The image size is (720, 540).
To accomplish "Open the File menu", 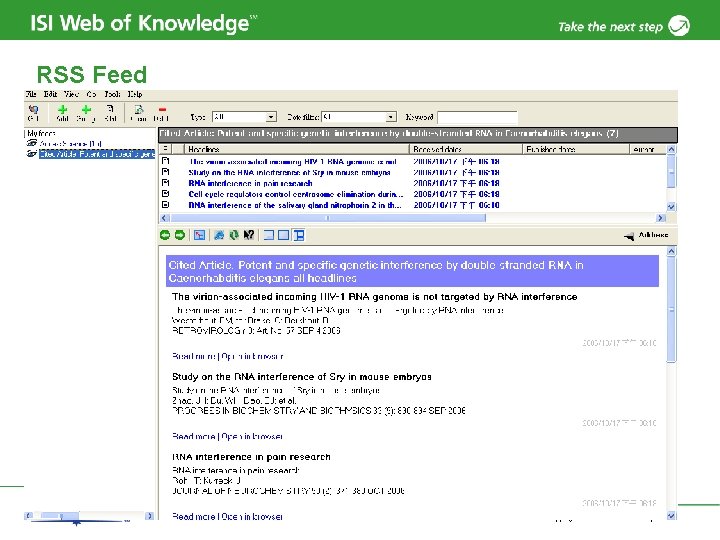I will [31, 94].
